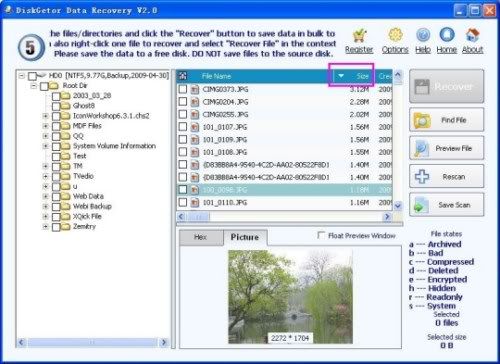
Task: Collapse the HD0 drive tree node
Action: click(x=22, y=76)
